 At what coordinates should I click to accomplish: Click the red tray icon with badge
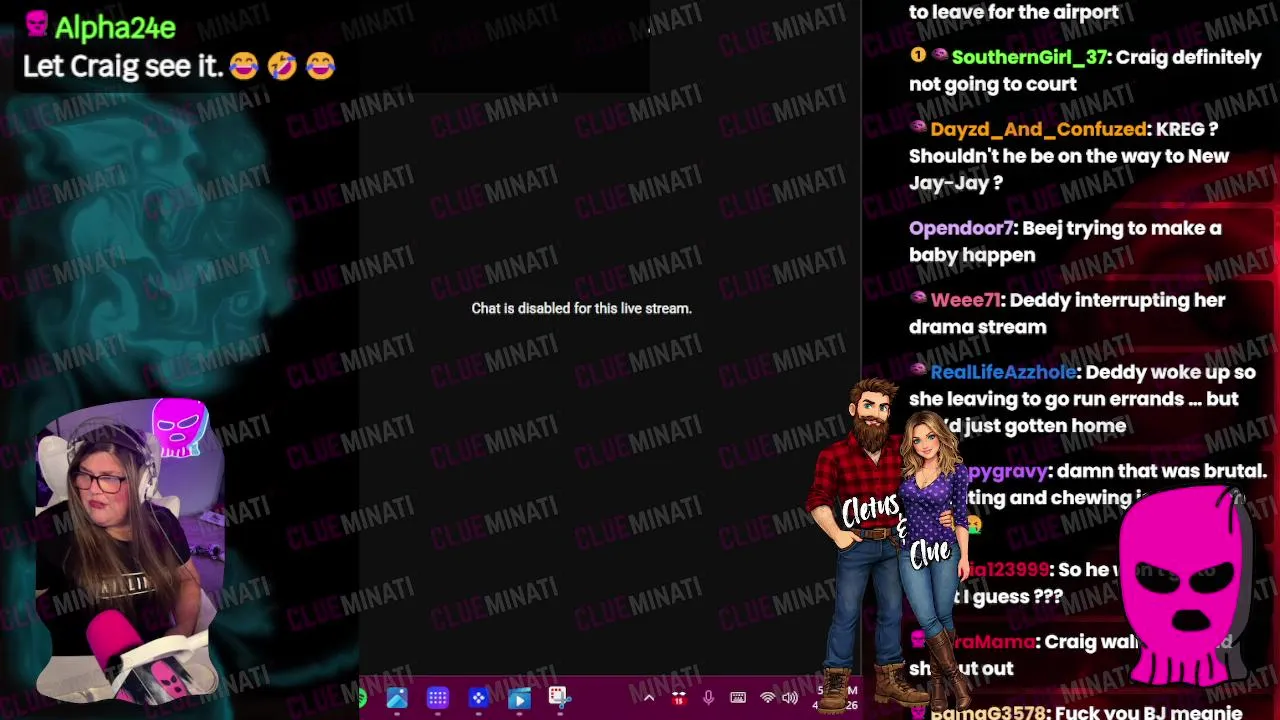point(679,698)
